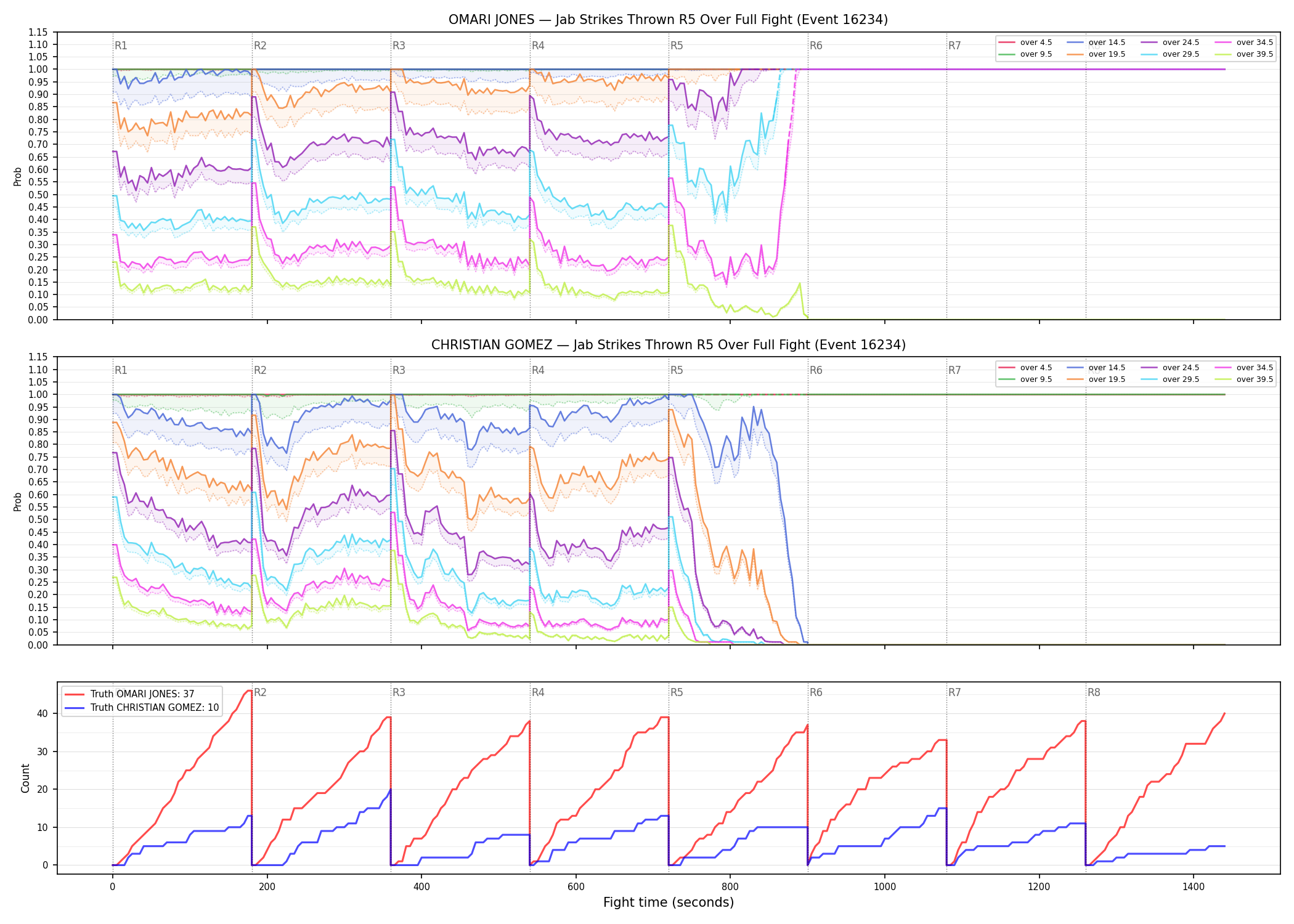Click 'Truth OMARI JONES: 37' legend entry
Screen dimensions: 1294x924
[129, 694]
